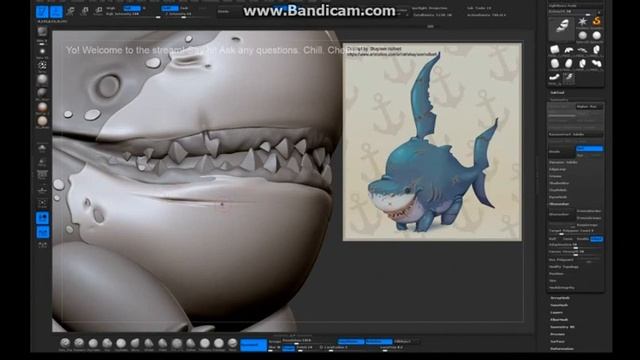
Task: Open the shark concept reference image
Action: (432, 142)
